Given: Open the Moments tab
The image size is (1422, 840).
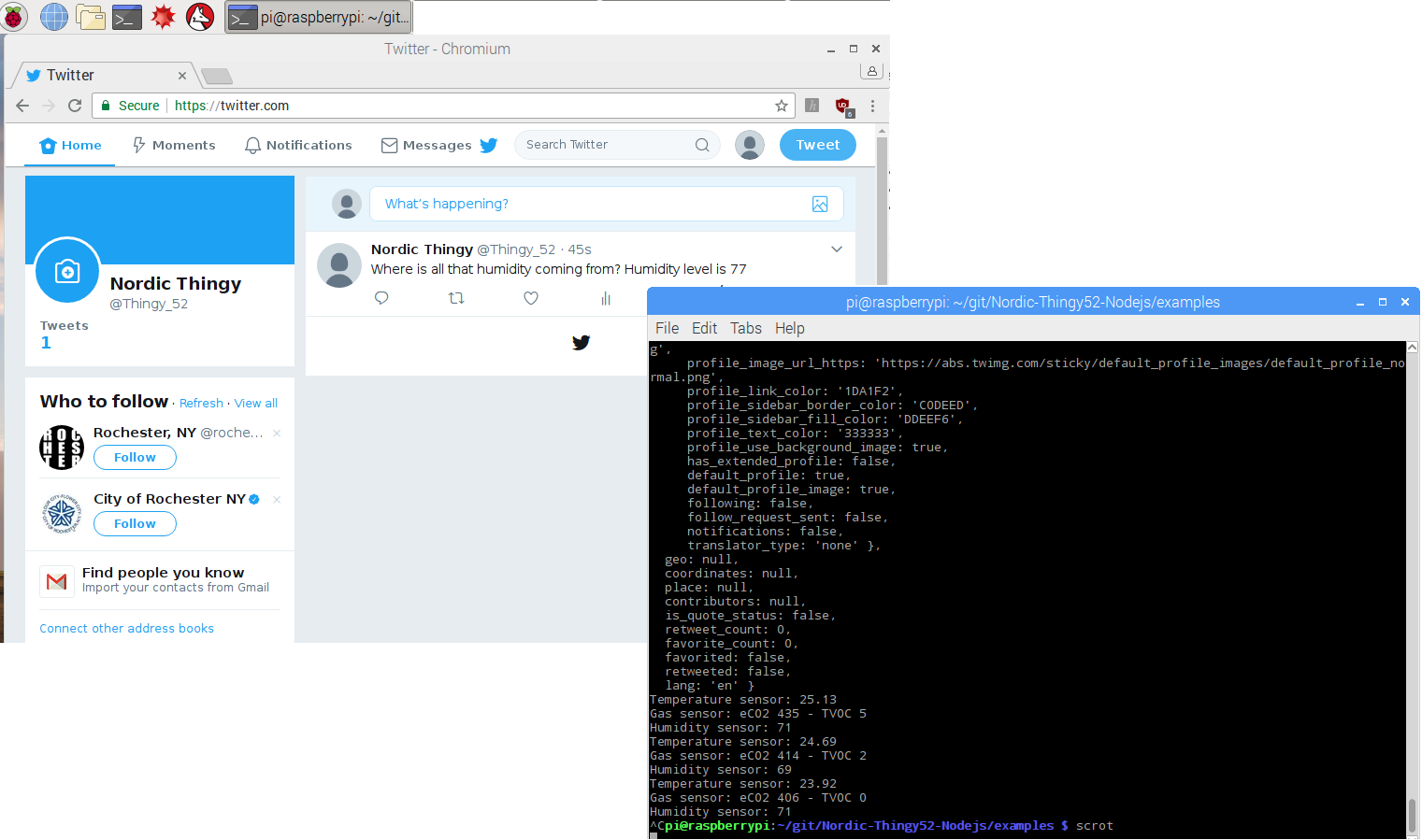Looking at the screenshot, I should pyautogui.click(x=174, y=145).
